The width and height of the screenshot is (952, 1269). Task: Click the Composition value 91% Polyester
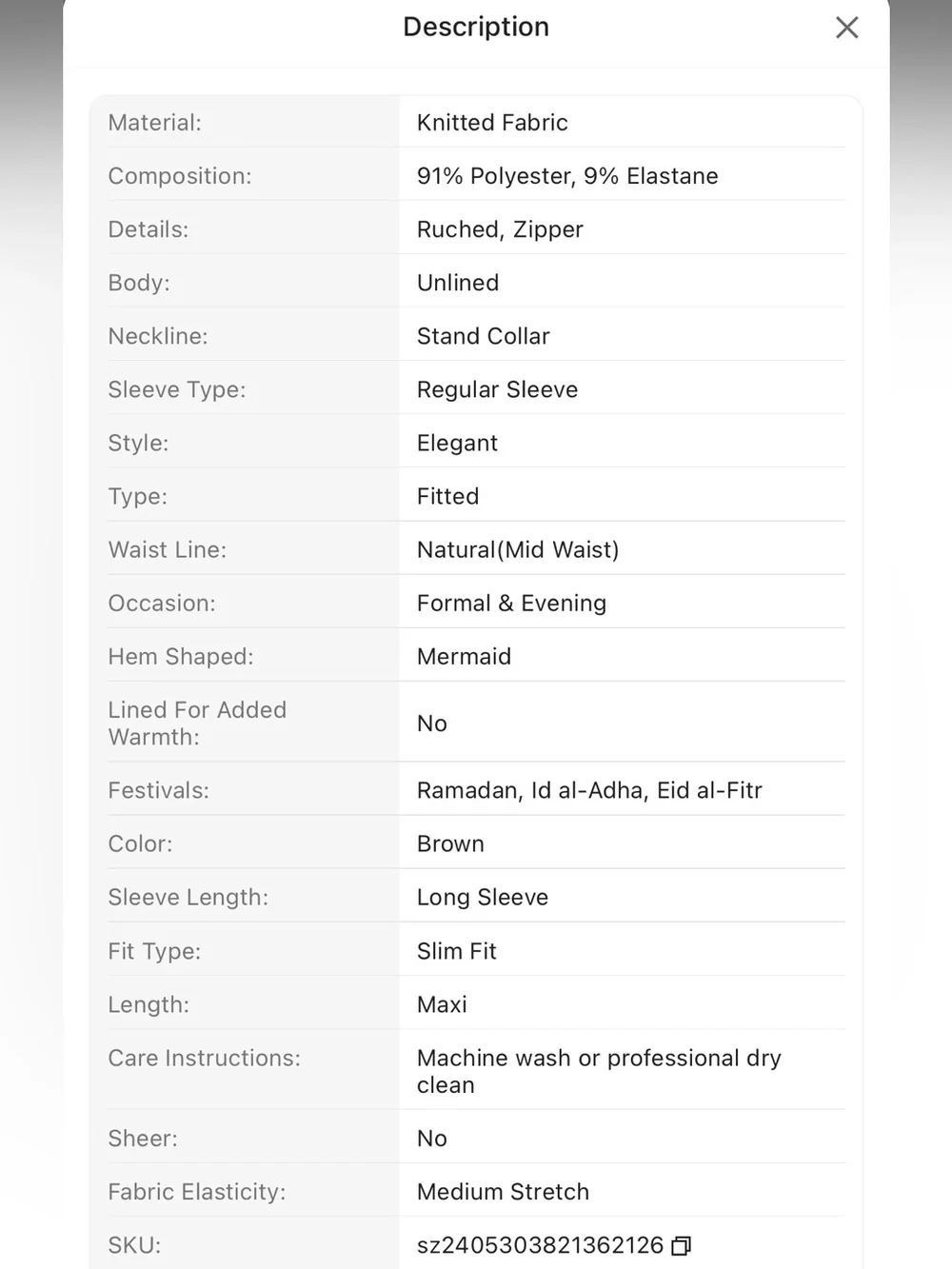(x=495, y=176)
